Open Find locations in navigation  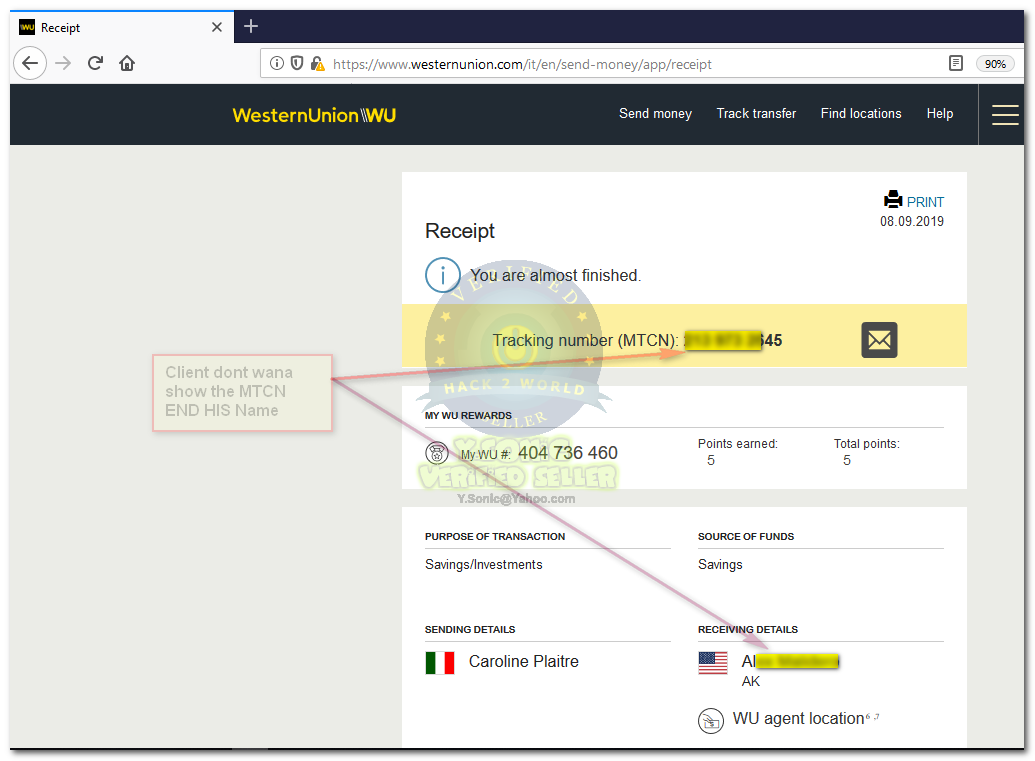pyautogui.click(x=861, y=114)
